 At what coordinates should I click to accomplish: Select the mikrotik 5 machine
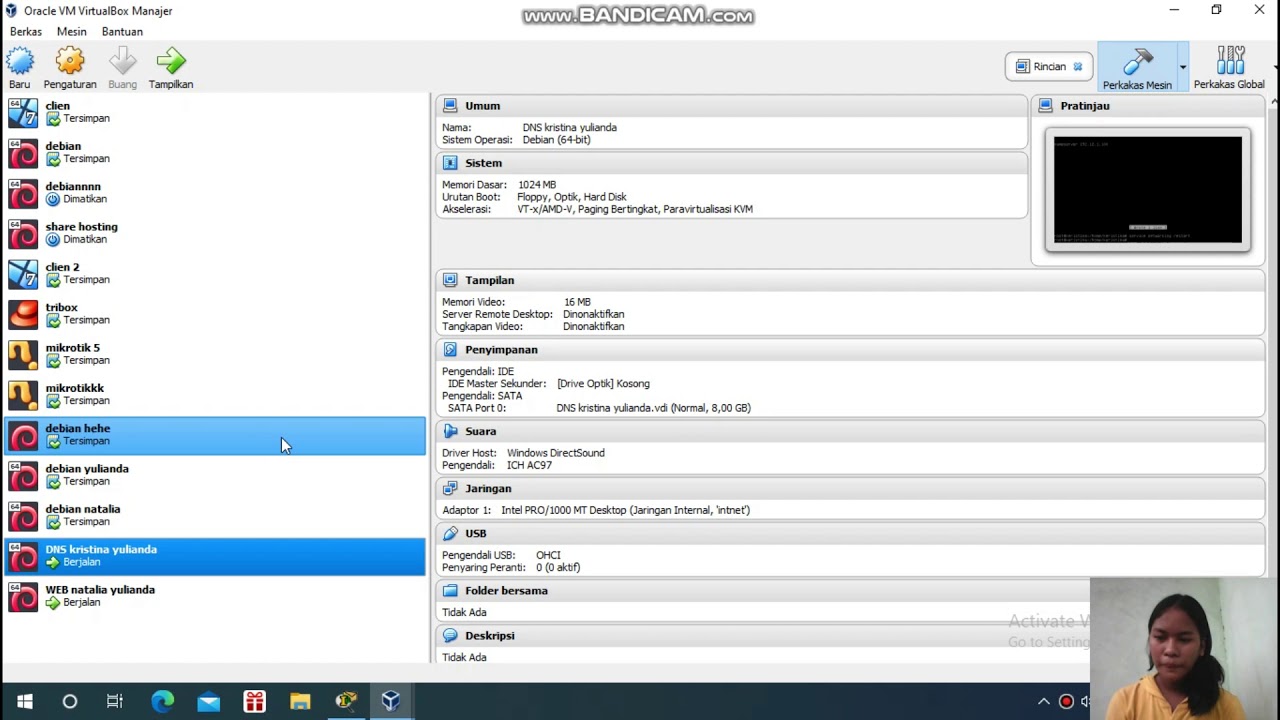click(x=215, y=354)
